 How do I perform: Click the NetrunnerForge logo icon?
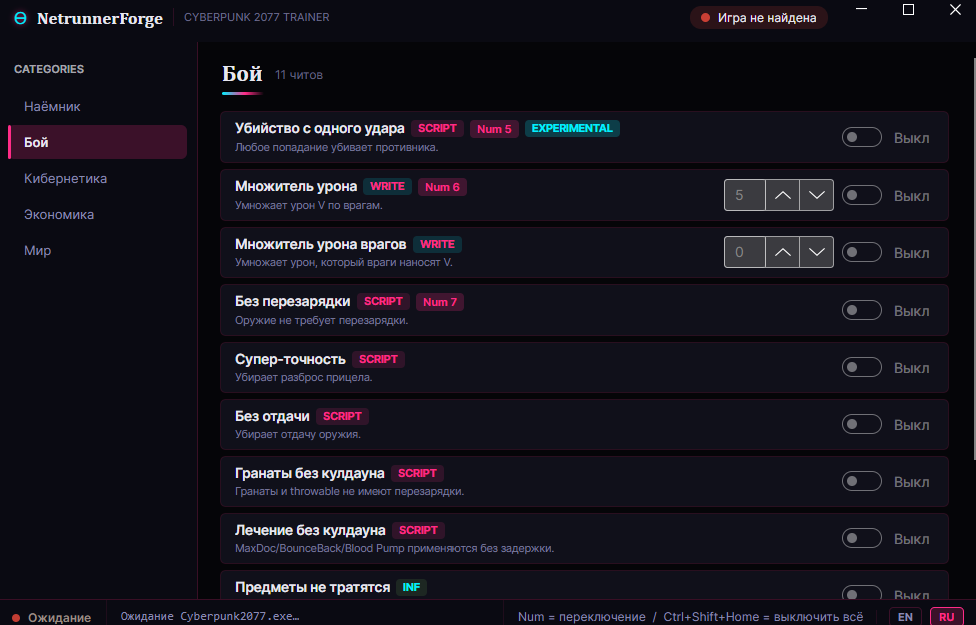pyautogui.click(x=21, y=18)
